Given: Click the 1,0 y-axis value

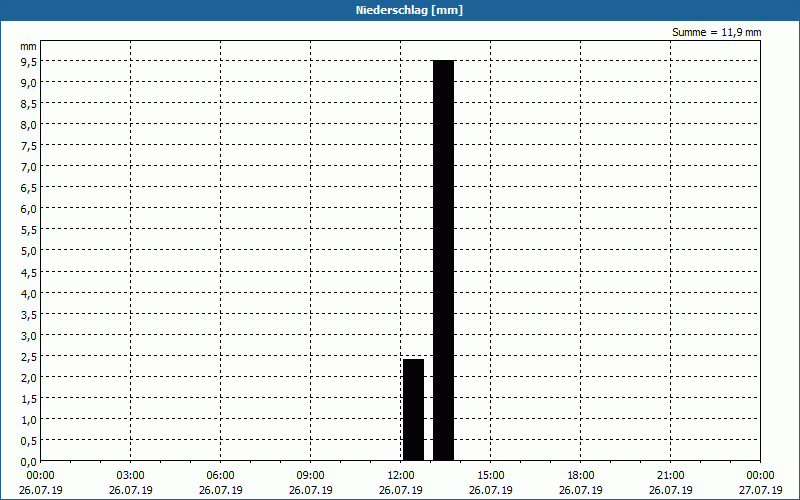Looking at the screenshot, I should pos(28,420).
